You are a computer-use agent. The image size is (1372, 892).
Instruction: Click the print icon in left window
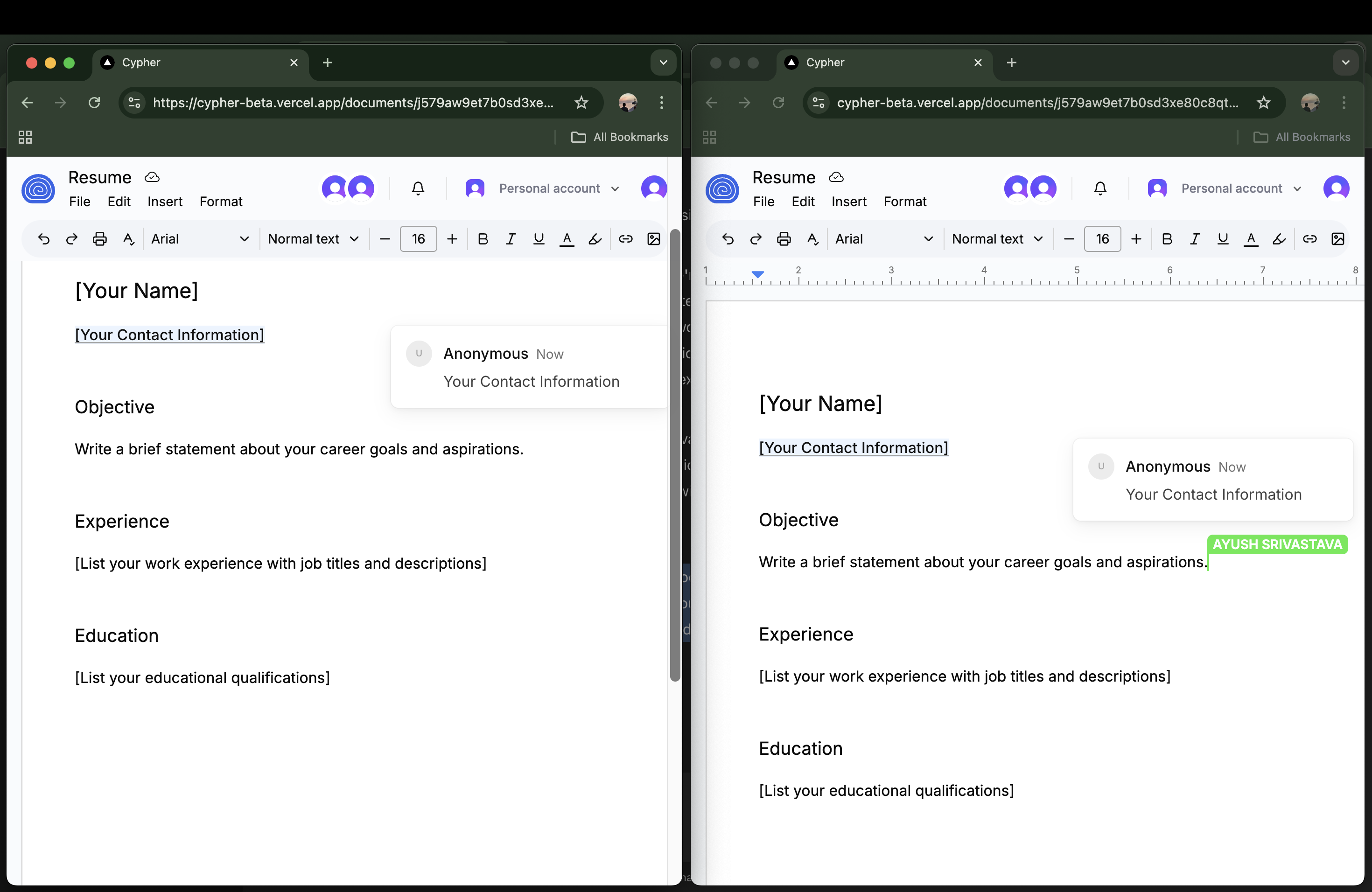click(x=100, y=238)
